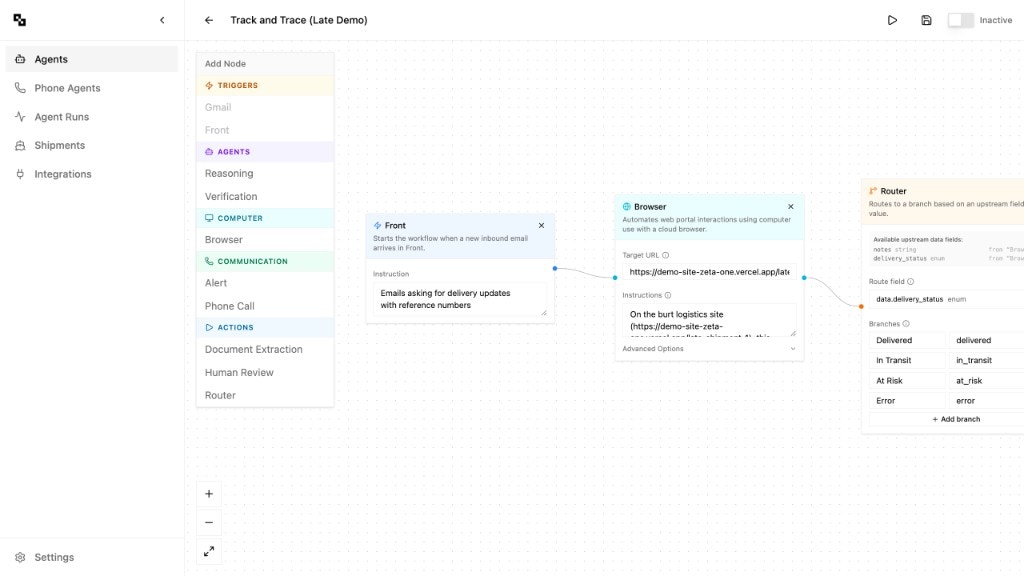This screenshot has height=576, width=1024.
Task: Expand the Instructions hint on Browser node
Action: click(x=668, y=295)
